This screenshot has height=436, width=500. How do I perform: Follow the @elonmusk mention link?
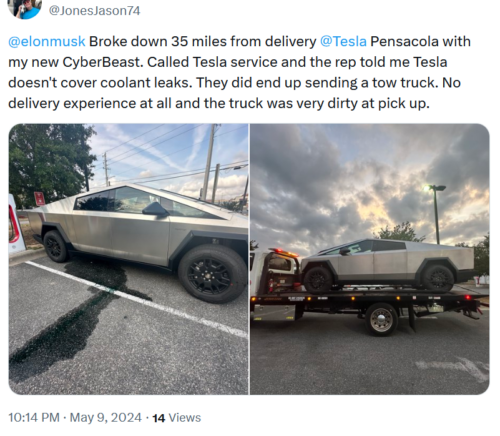pos(47,42)
